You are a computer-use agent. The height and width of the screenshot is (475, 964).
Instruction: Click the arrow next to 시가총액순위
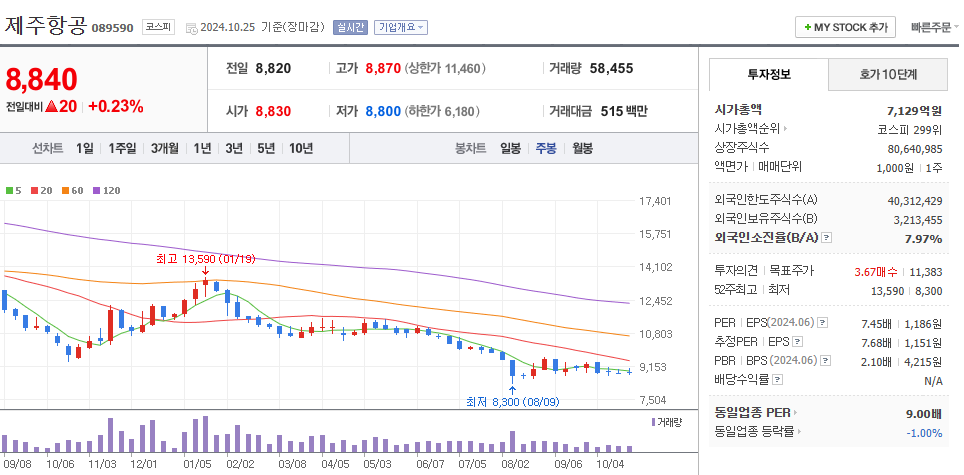pyautogui.click(x=785, y=129)
